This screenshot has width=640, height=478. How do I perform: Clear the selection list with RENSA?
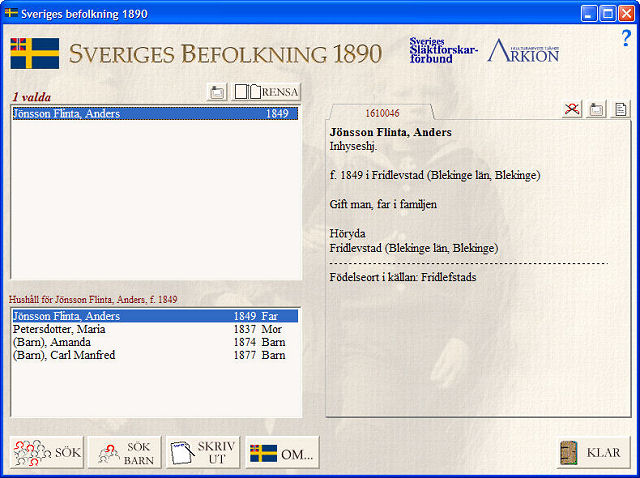[x=266, y=92]
